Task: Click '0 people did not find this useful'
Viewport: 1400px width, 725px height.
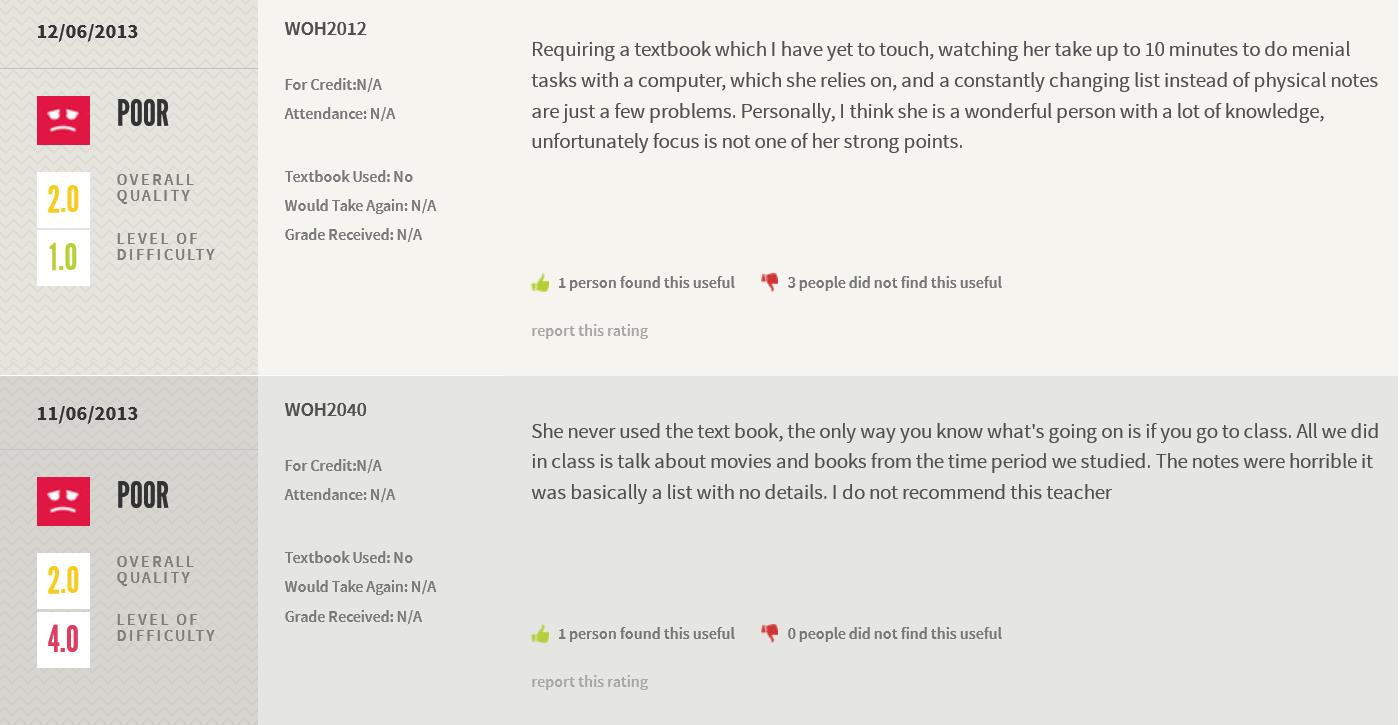Action: pyautogui.click(x=894, y=634)
